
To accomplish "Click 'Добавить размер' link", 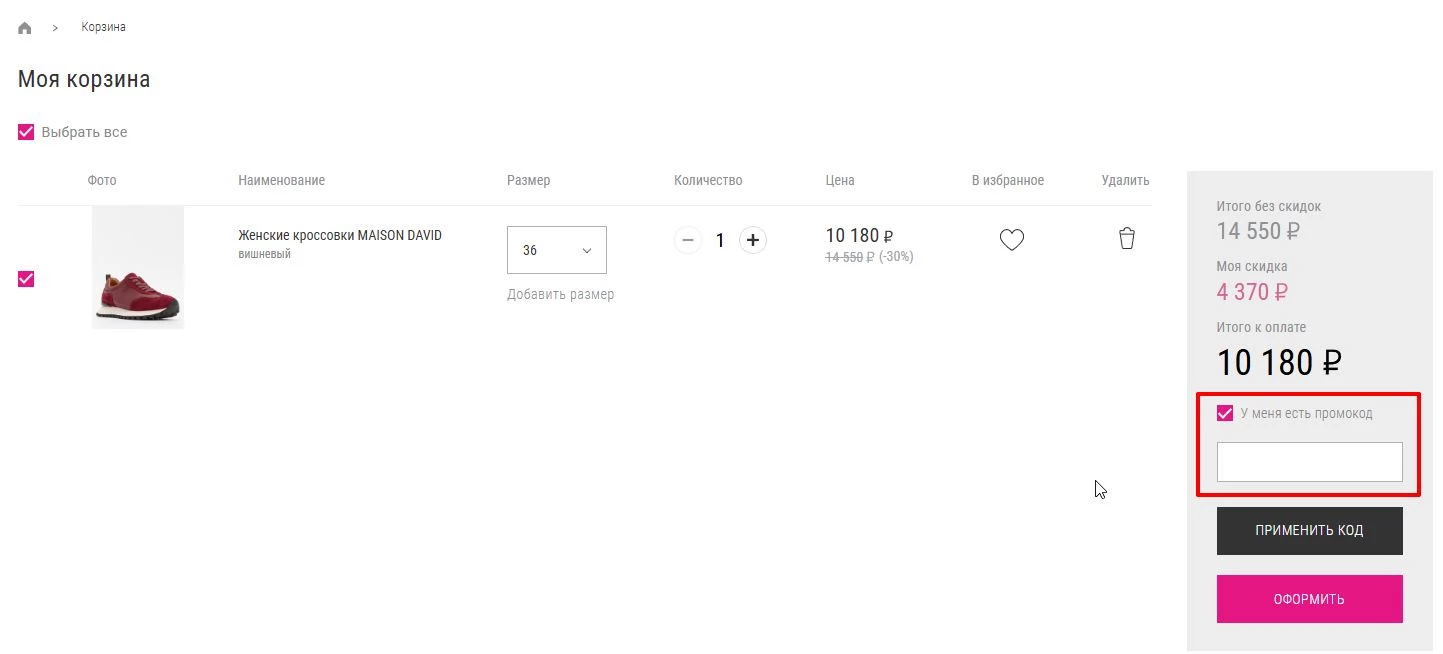I will click(x=560, y=294).
